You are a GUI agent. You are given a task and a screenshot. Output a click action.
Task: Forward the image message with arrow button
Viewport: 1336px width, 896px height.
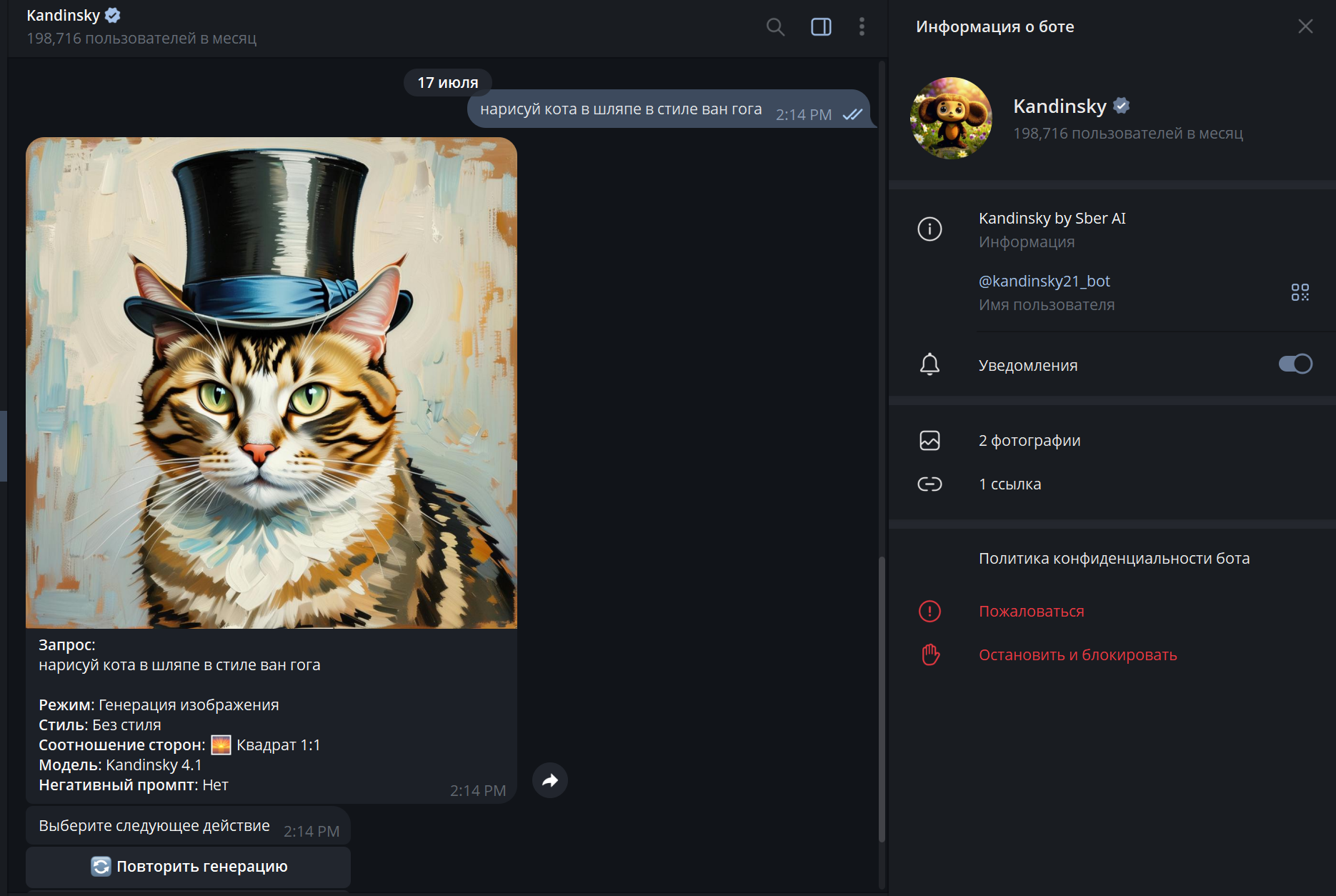pyautogui.click(x=550, y=780)
